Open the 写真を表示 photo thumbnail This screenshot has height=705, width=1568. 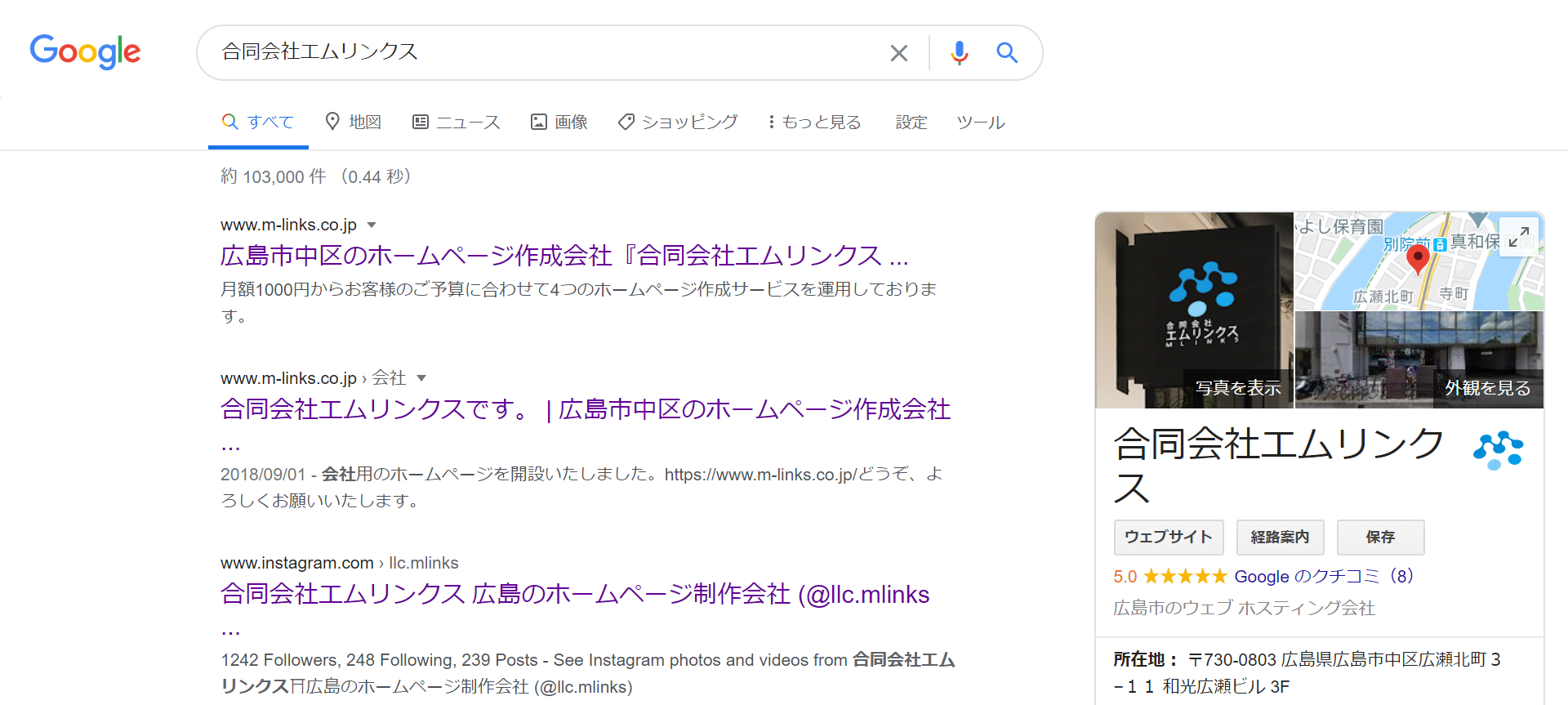(x=1194, y=310)
